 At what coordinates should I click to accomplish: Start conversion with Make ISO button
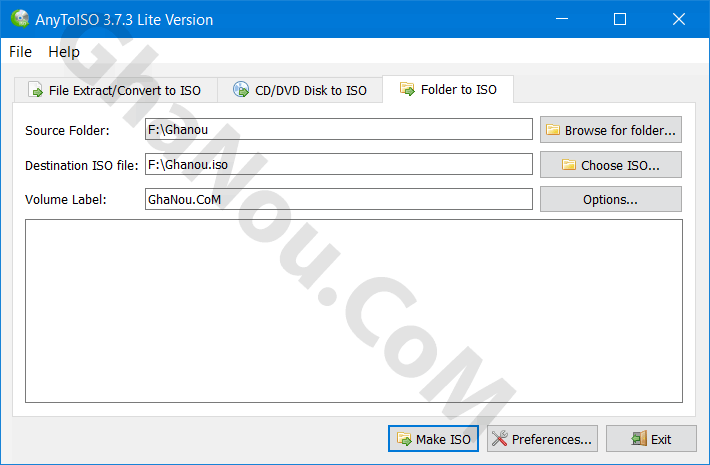(x=433, y=439)
